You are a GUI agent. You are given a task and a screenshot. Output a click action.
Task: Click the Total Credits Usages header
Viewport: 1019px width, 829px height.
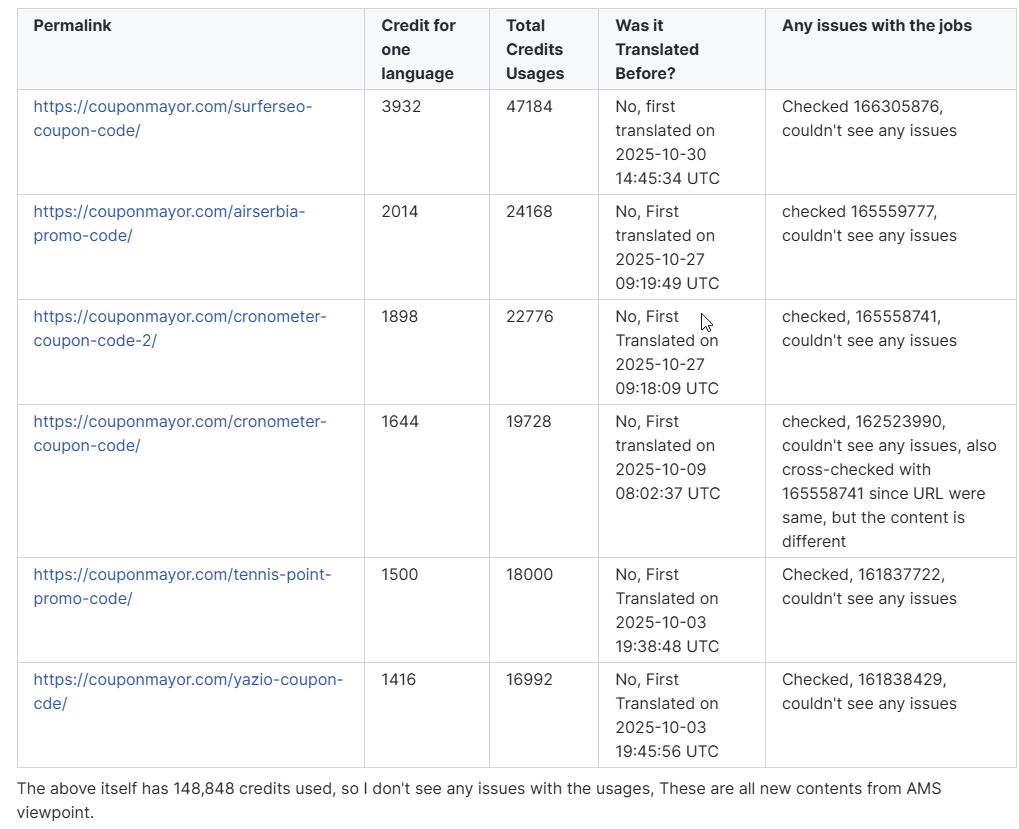click(x=534, y=50)
